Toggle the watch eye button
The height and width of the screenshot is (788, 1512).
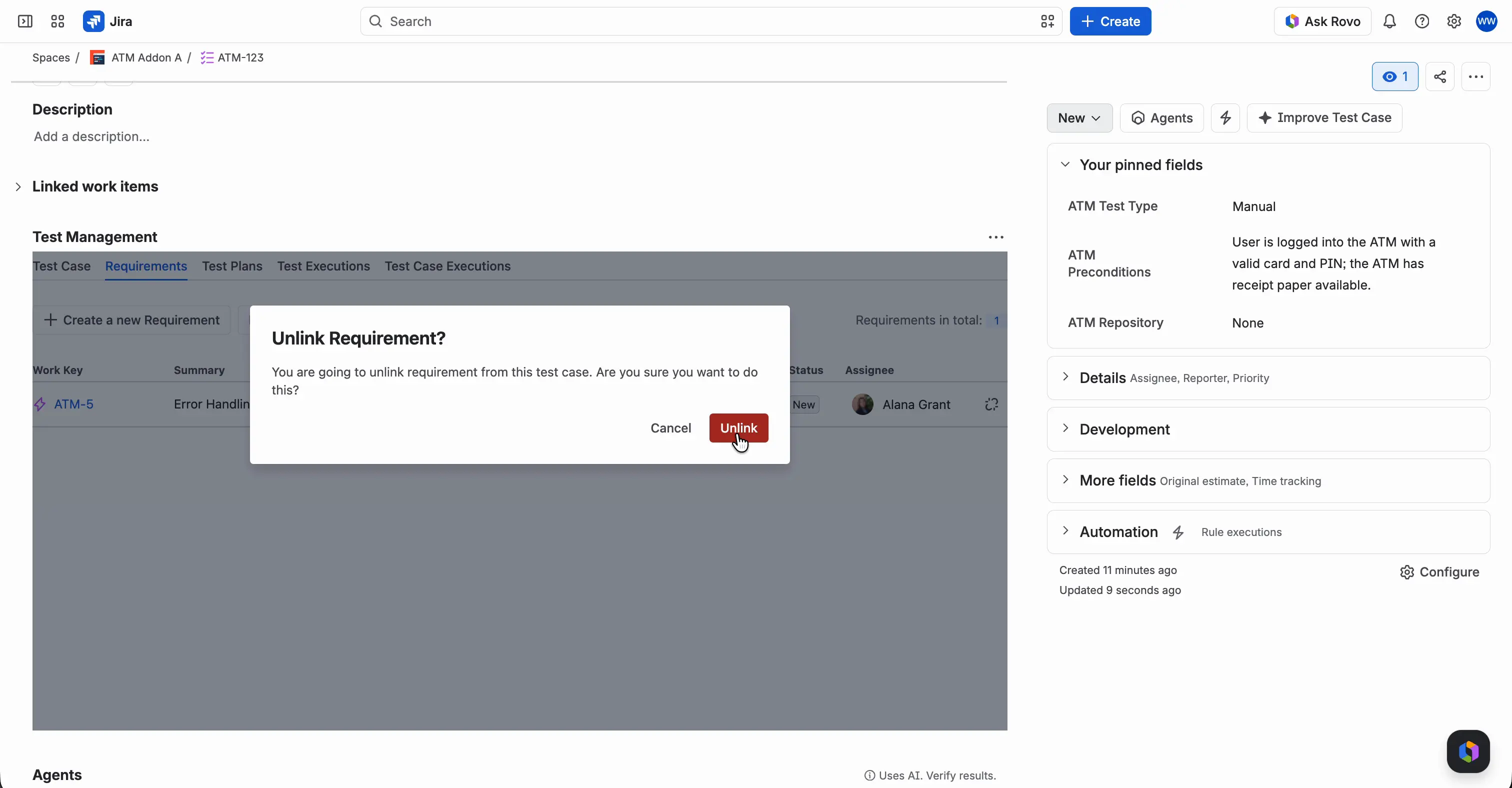1394,77
